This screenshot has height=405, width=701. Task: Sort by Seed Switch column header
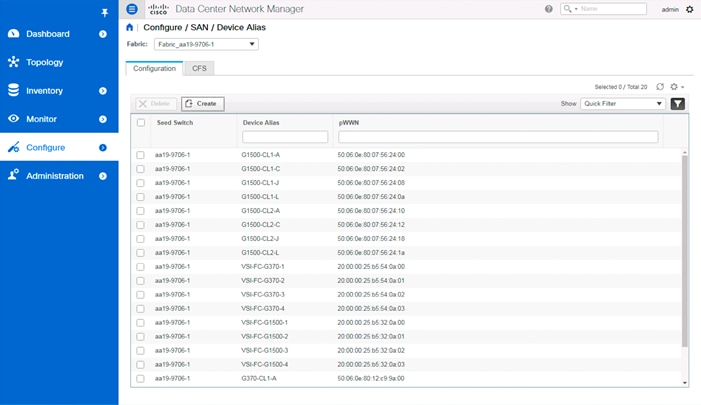coord(175,122)
